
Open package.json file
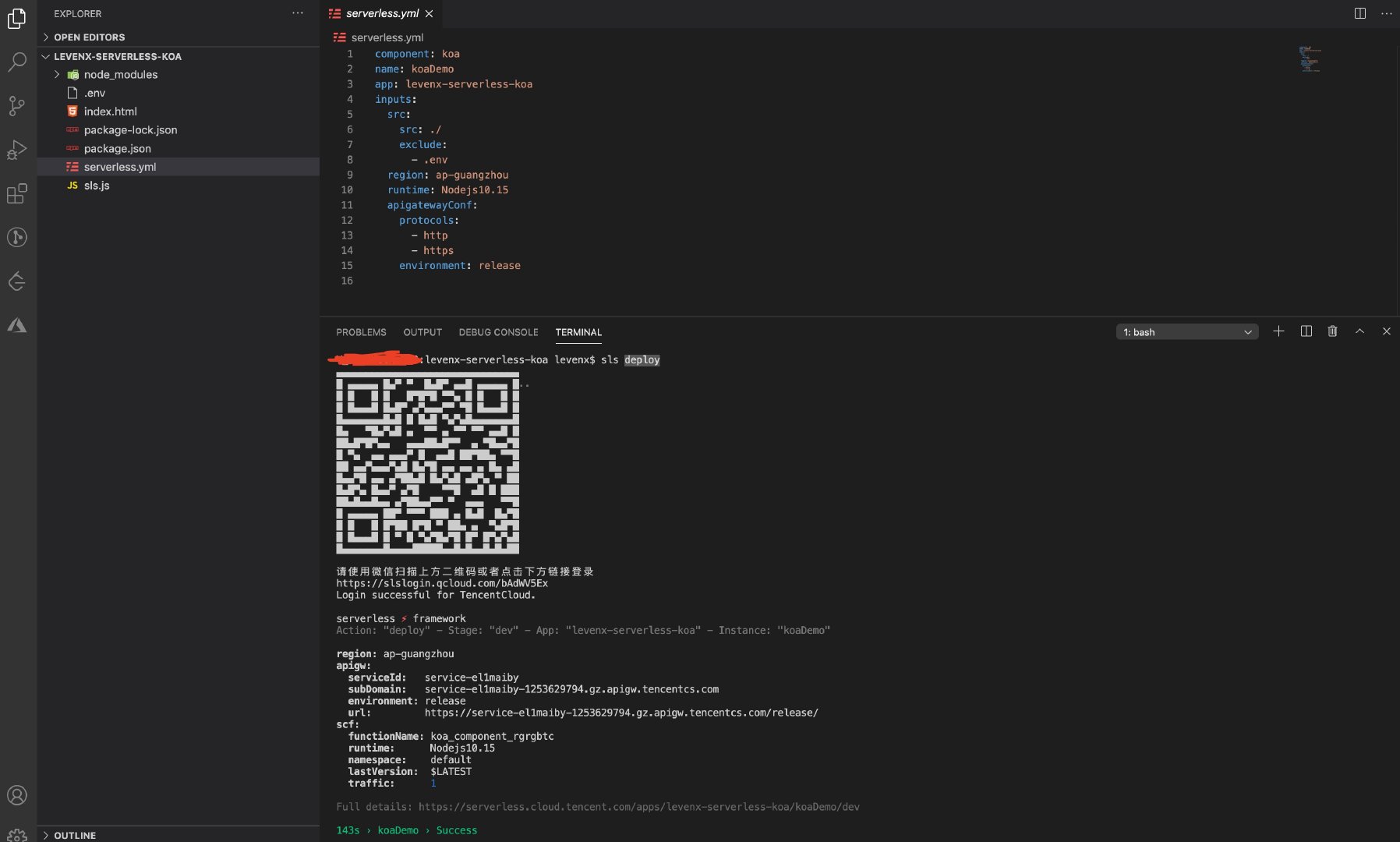coord(179,148)
